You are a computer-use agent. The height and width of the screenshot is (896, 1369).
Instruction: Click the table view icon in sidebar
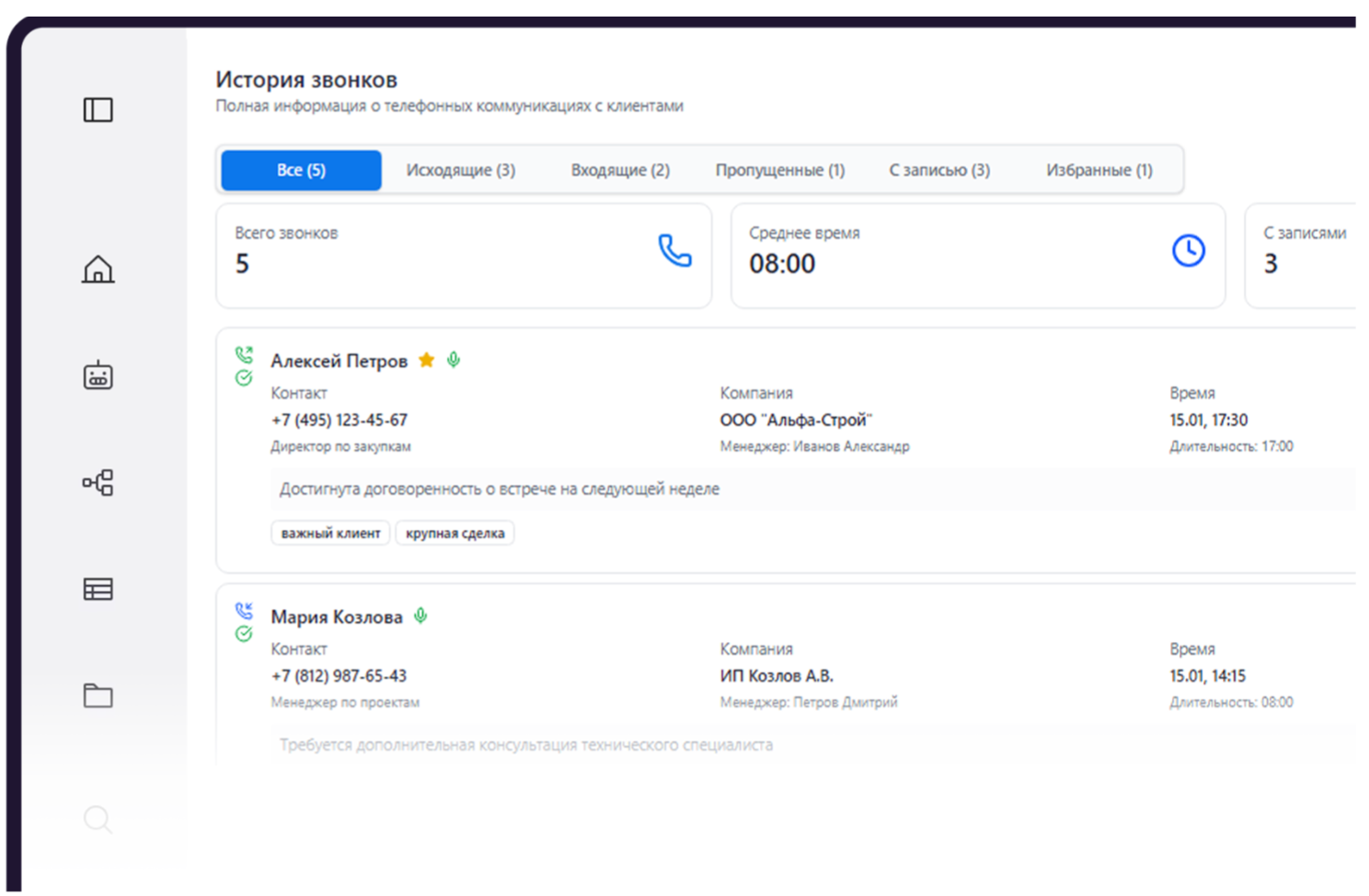point(98,589)
